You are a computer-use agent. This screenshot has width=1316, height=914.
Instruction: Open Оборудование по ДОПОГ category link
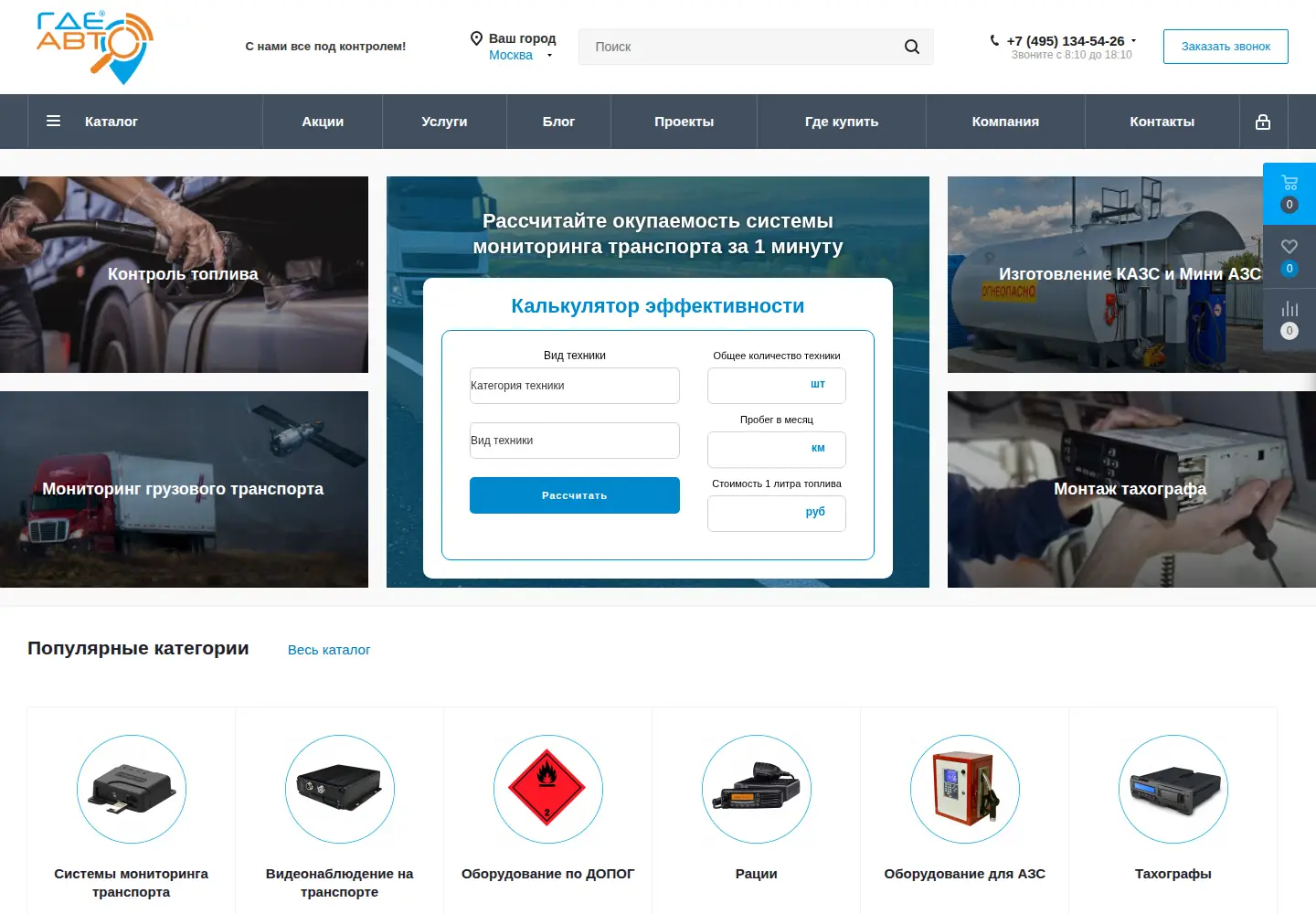point(548,874)
